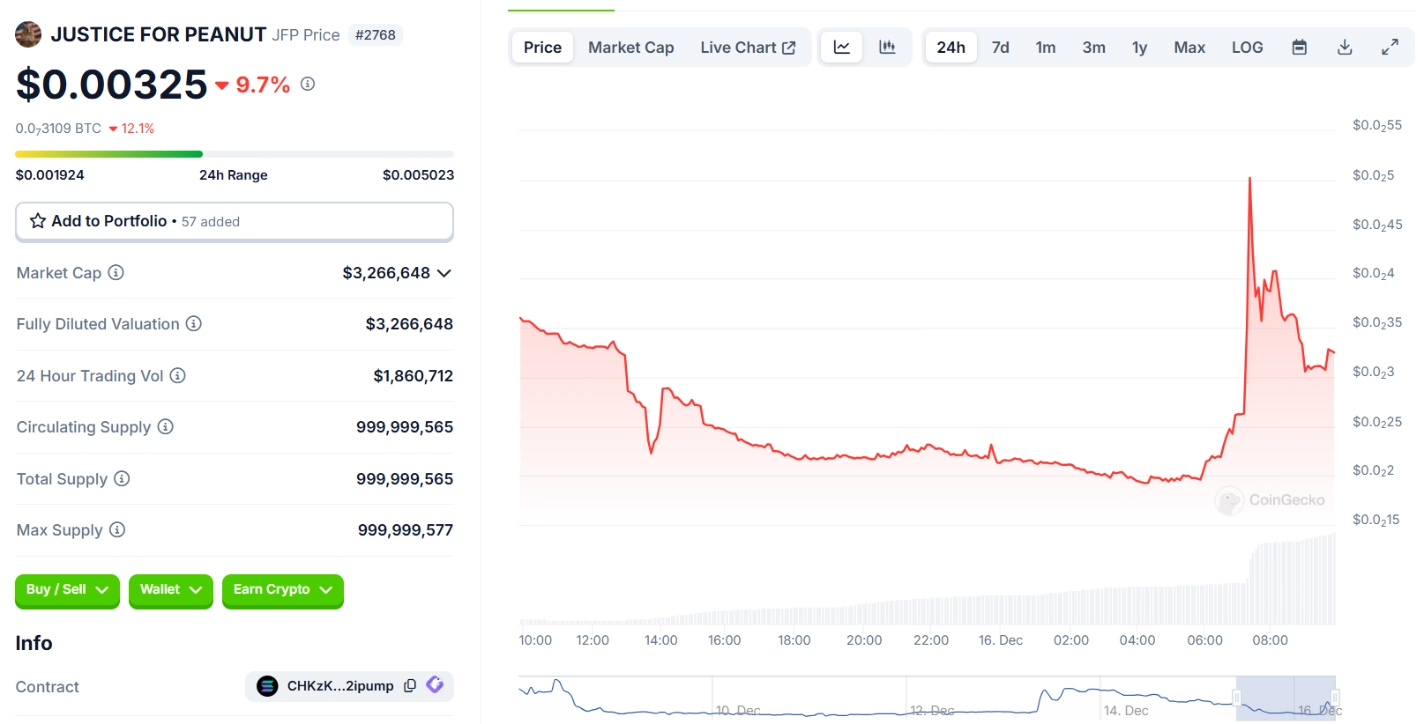
Task: Select the Price chart tab
Action: [x=542, y=47]
